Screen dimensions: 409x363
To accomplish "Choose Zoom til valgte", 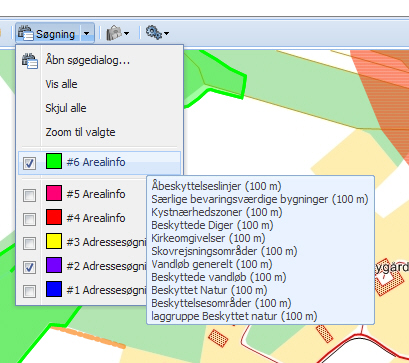I will pyautogui.click(x=80, y=132).
